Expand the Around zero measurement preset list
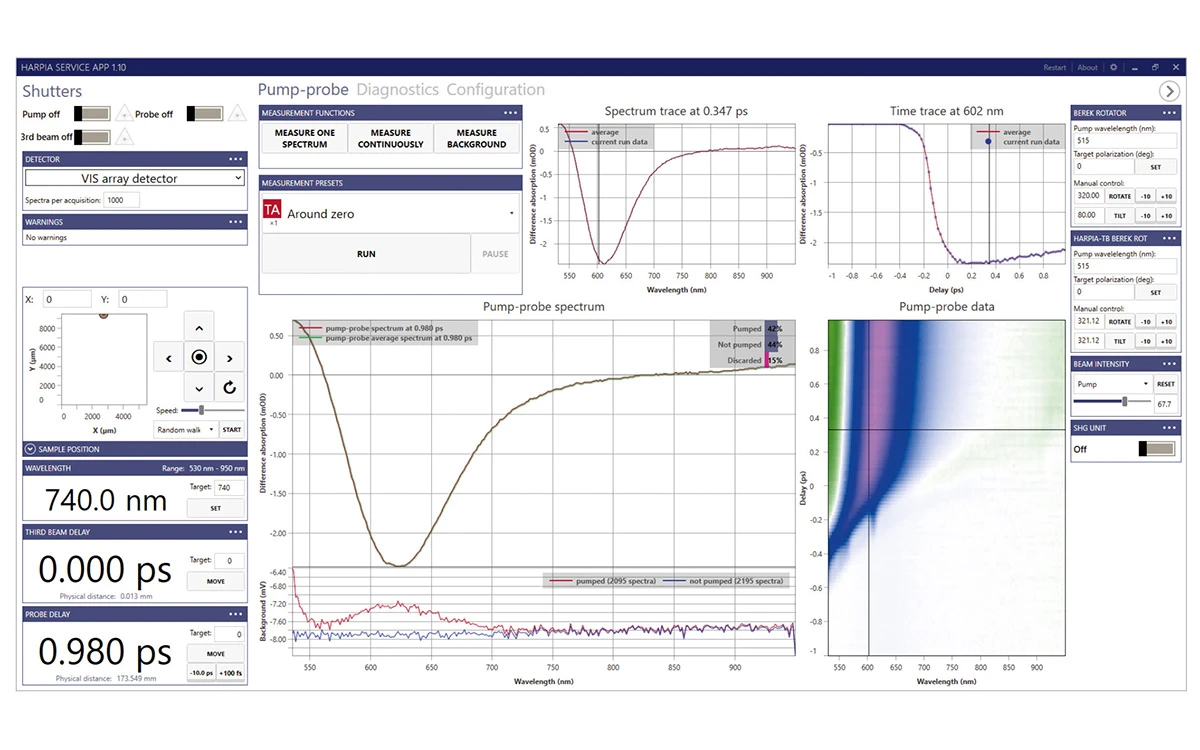 click(x=511, y=214)
